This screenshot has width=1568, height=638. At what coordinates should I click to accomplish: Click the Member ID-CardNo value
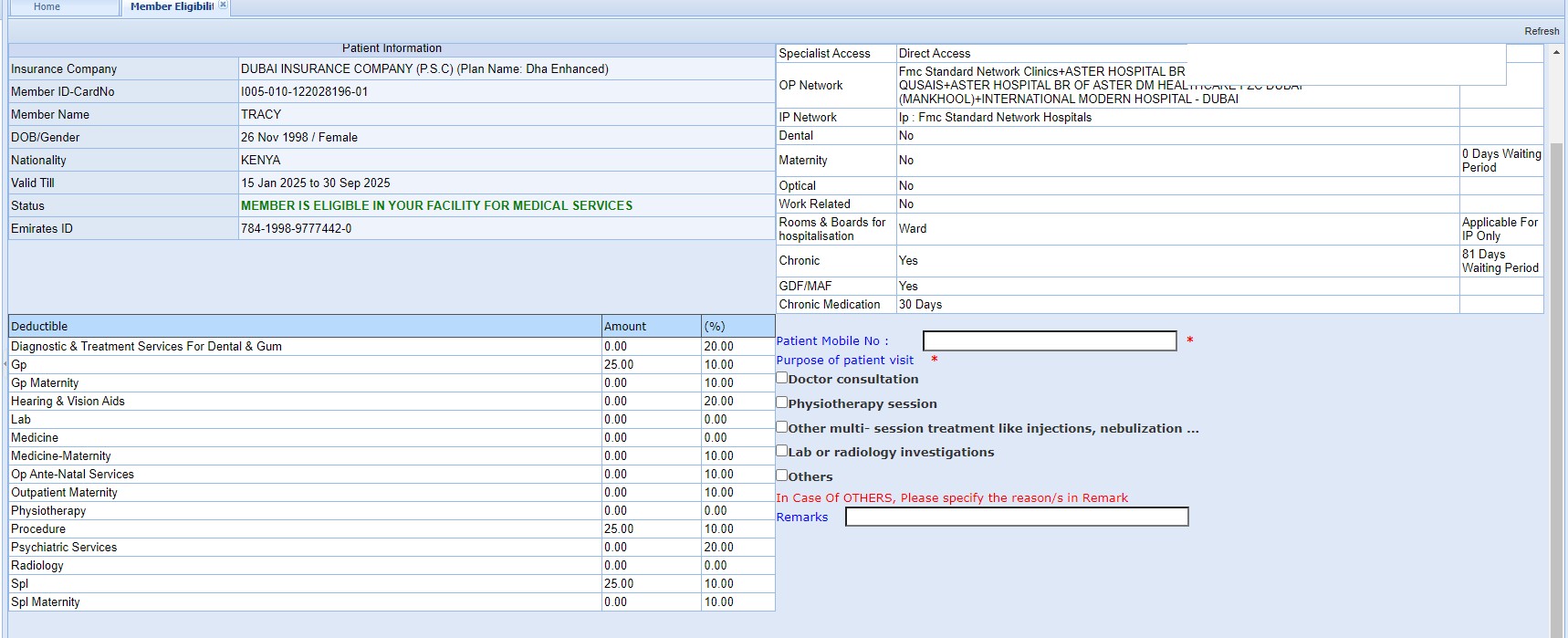click(304, 92)
